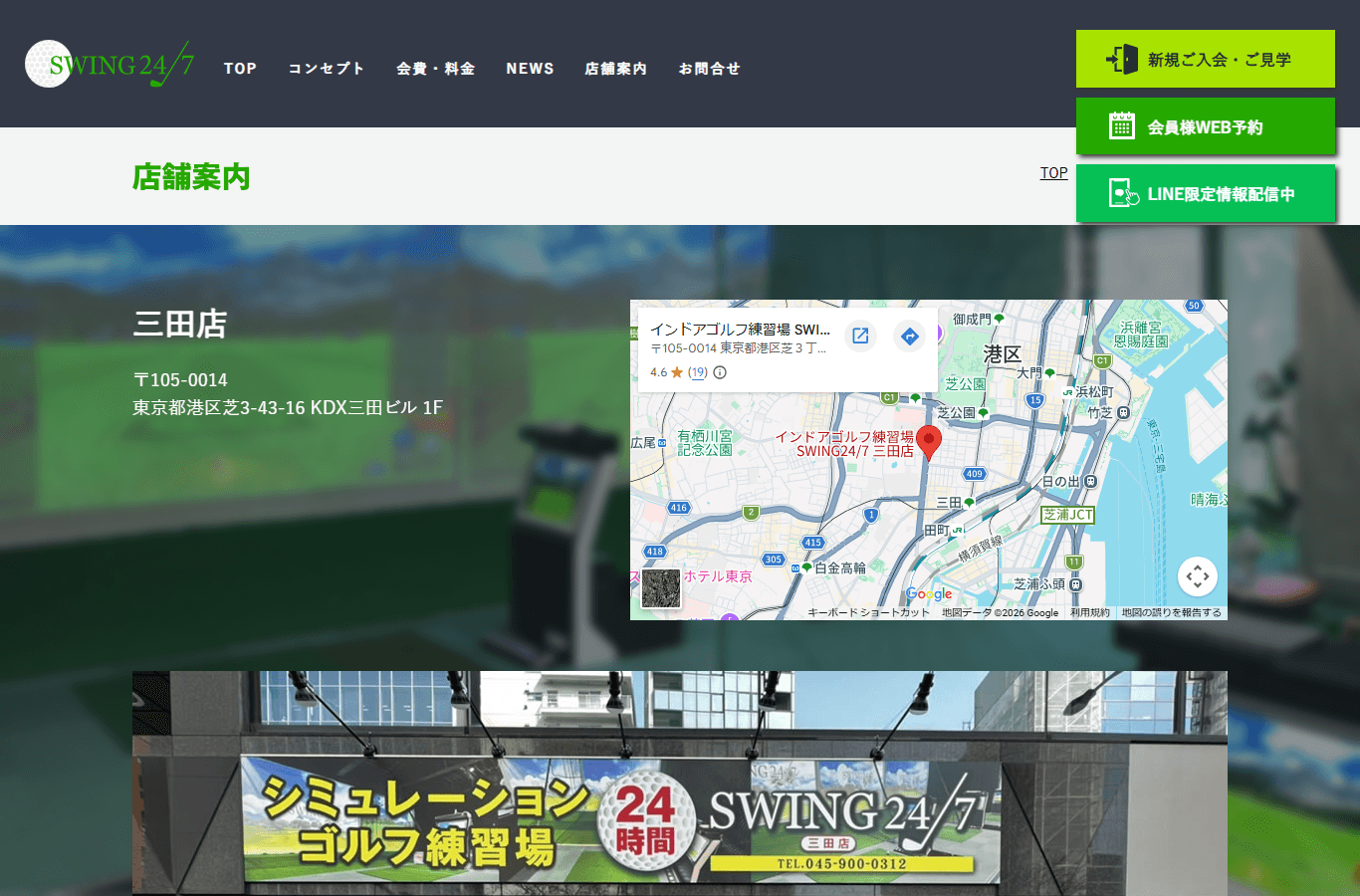Open the TOP menu item
The height and width of the screenshot is (896, 1360).
[240, 69]
